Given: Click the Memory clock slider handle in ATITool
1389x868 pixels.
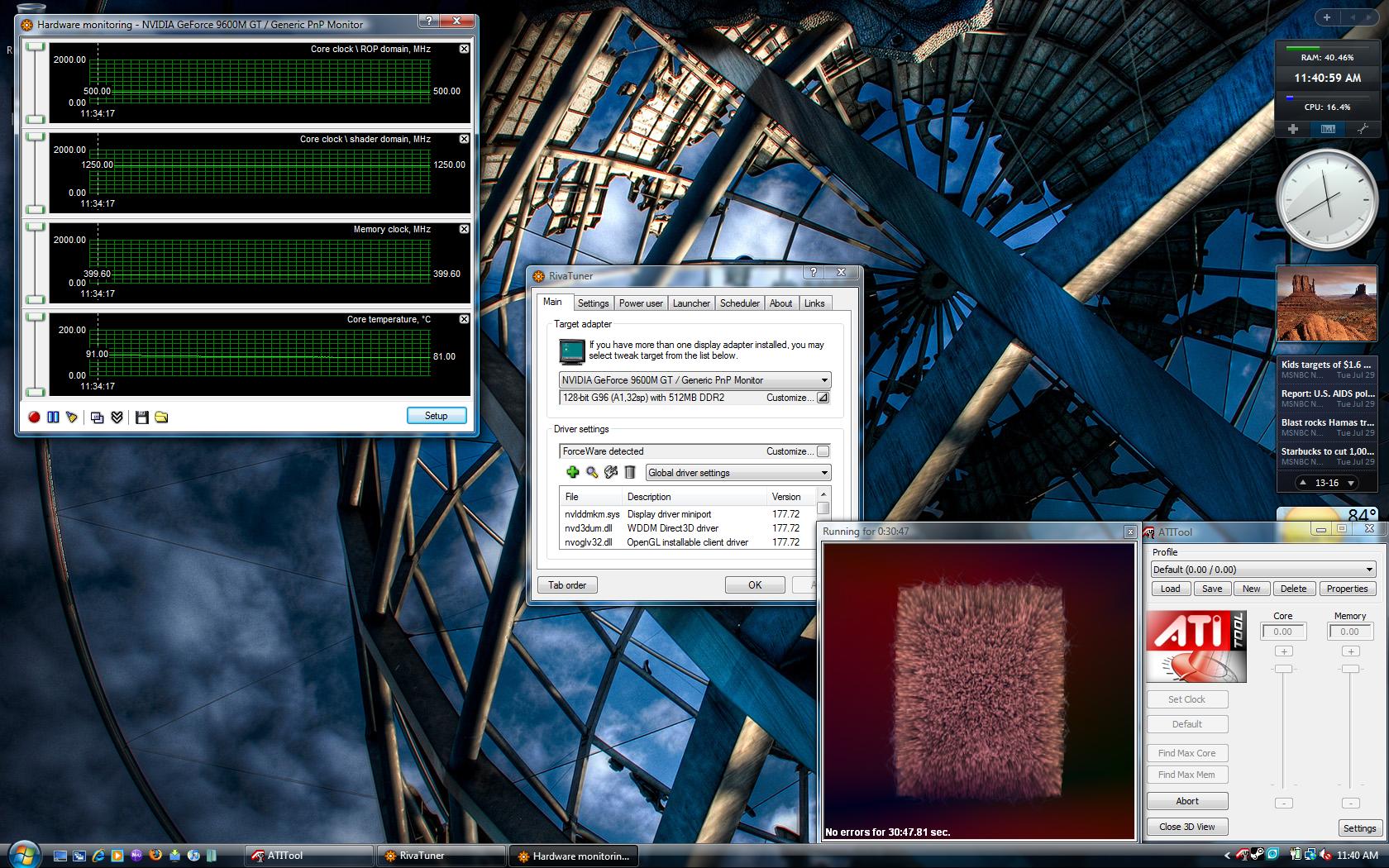Looking at the screenshot, I should click(1350, 669).
